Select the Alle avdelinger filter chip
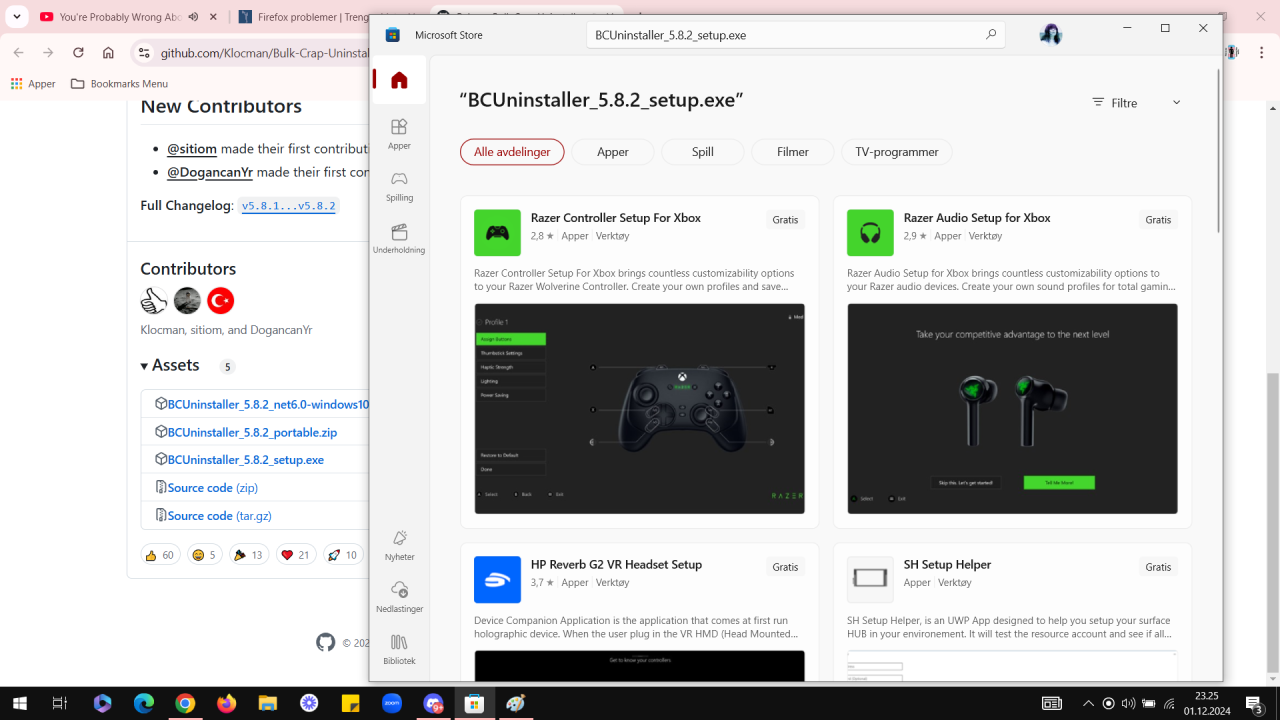Image resolution: width=1280 pixels, height=720 pixels. point(512,152)
